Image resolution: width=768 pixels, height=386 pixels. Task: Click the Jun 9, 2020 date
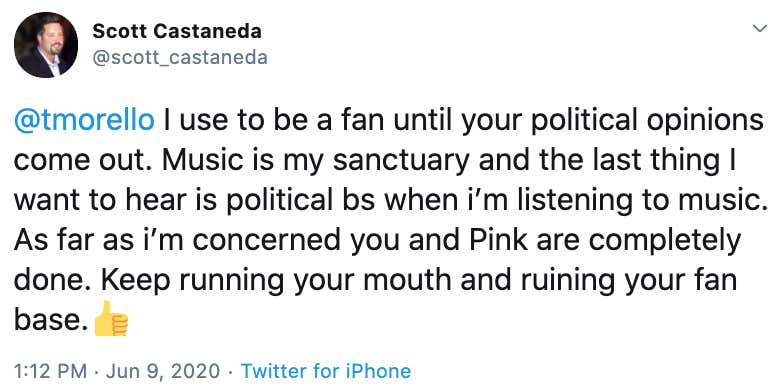tap(163, 371)
